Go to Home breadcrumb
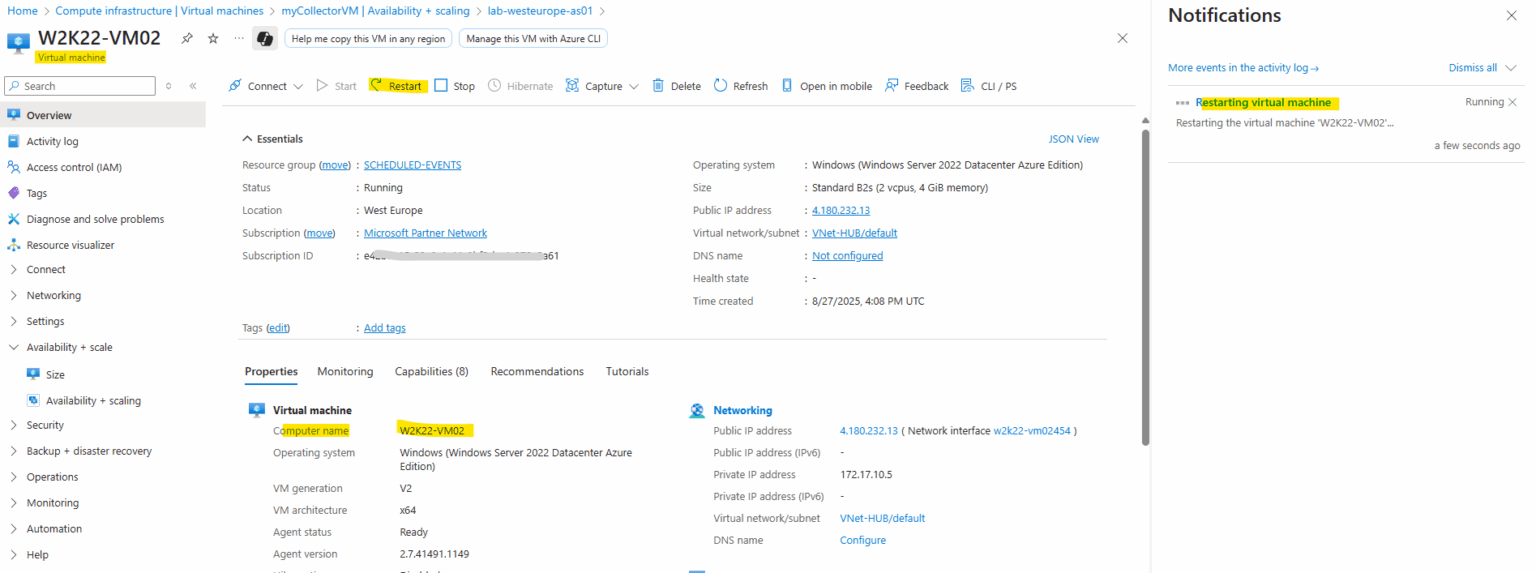Image resolution: width=1536 pixels, height=573 pixels. 22,11
